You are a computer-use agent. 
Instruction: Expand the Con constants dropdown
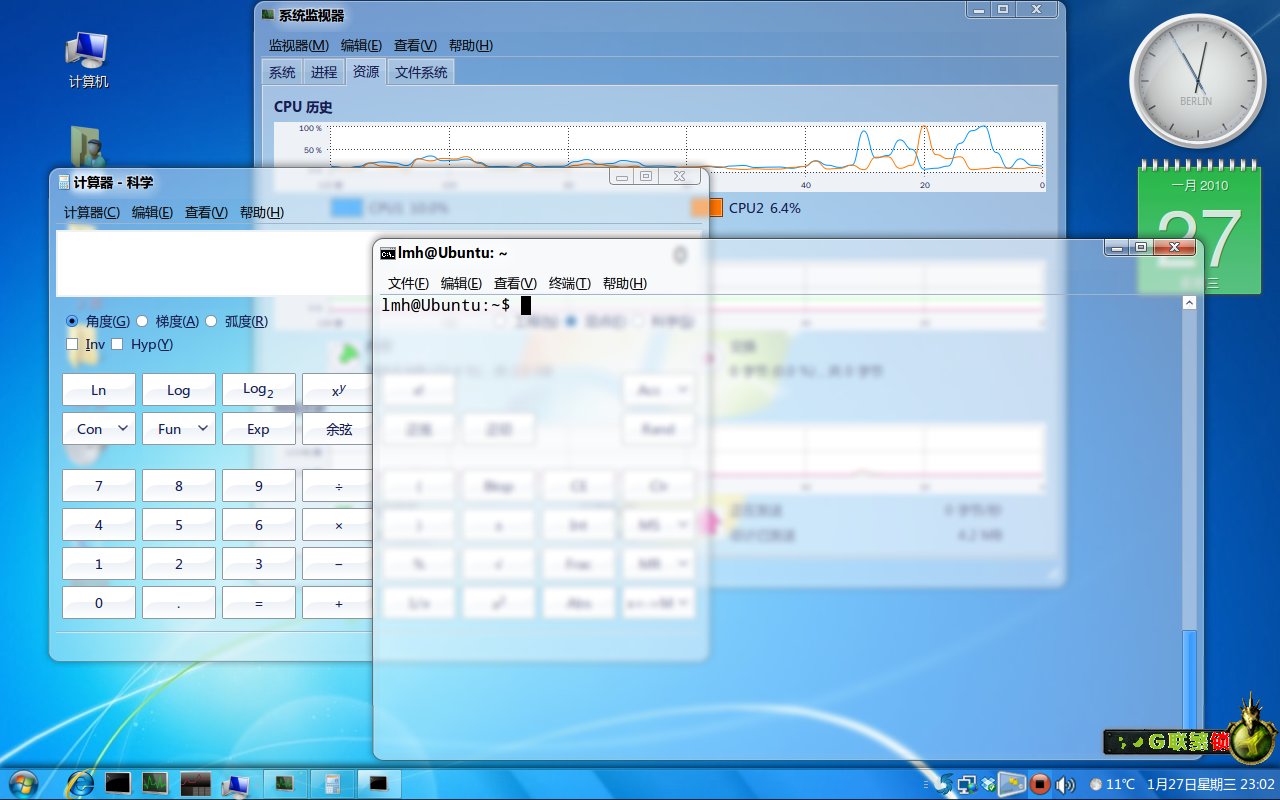pyautogui.click(x=99, y=429)
